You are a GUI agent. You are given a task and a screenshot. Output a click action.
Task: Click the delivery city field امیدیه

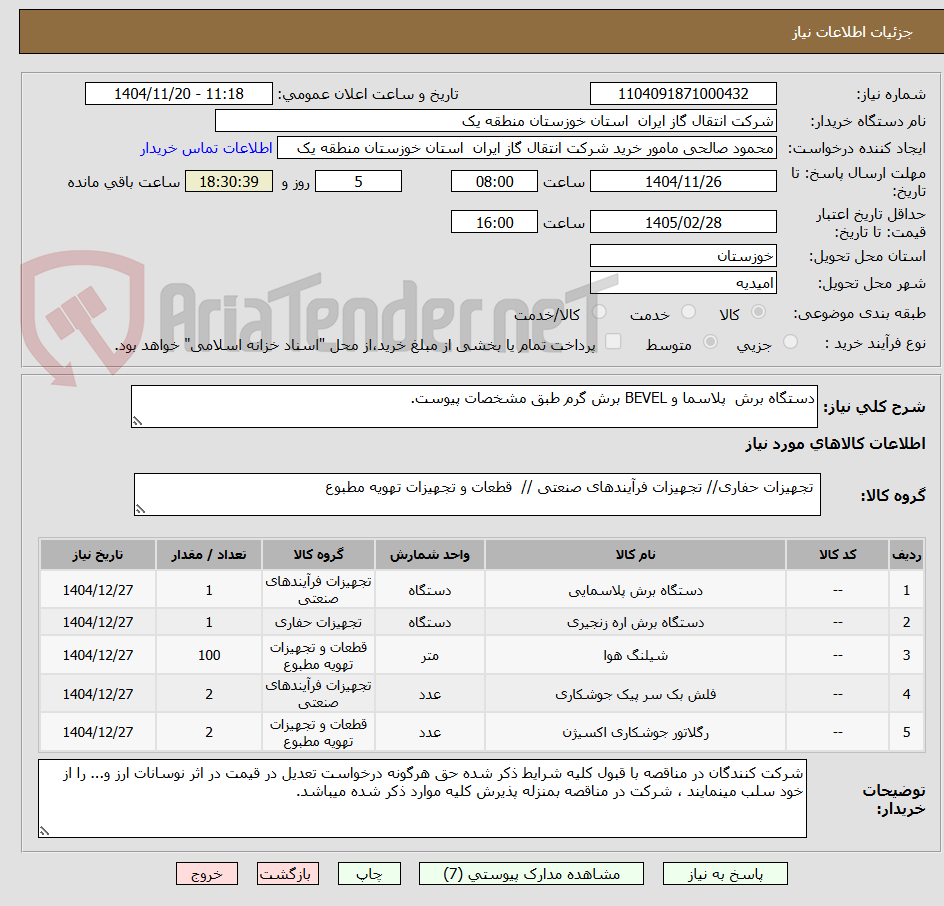point(683,283)
